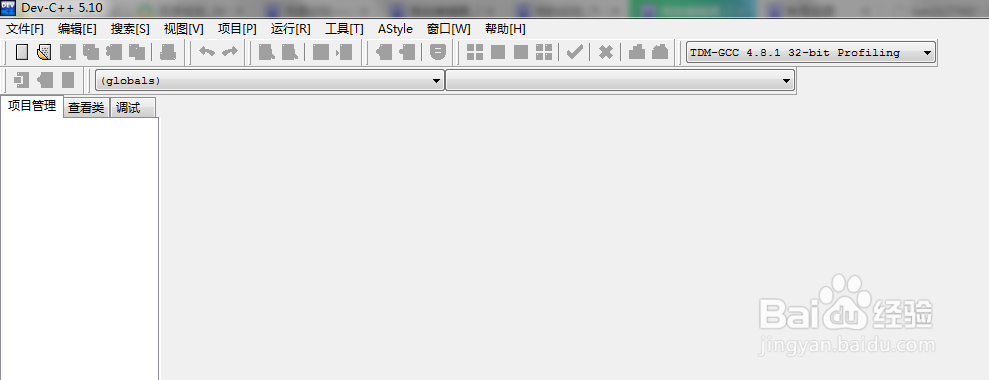Click the Find icon in the toolbar

pyautogui.click(x=266, y=52)
